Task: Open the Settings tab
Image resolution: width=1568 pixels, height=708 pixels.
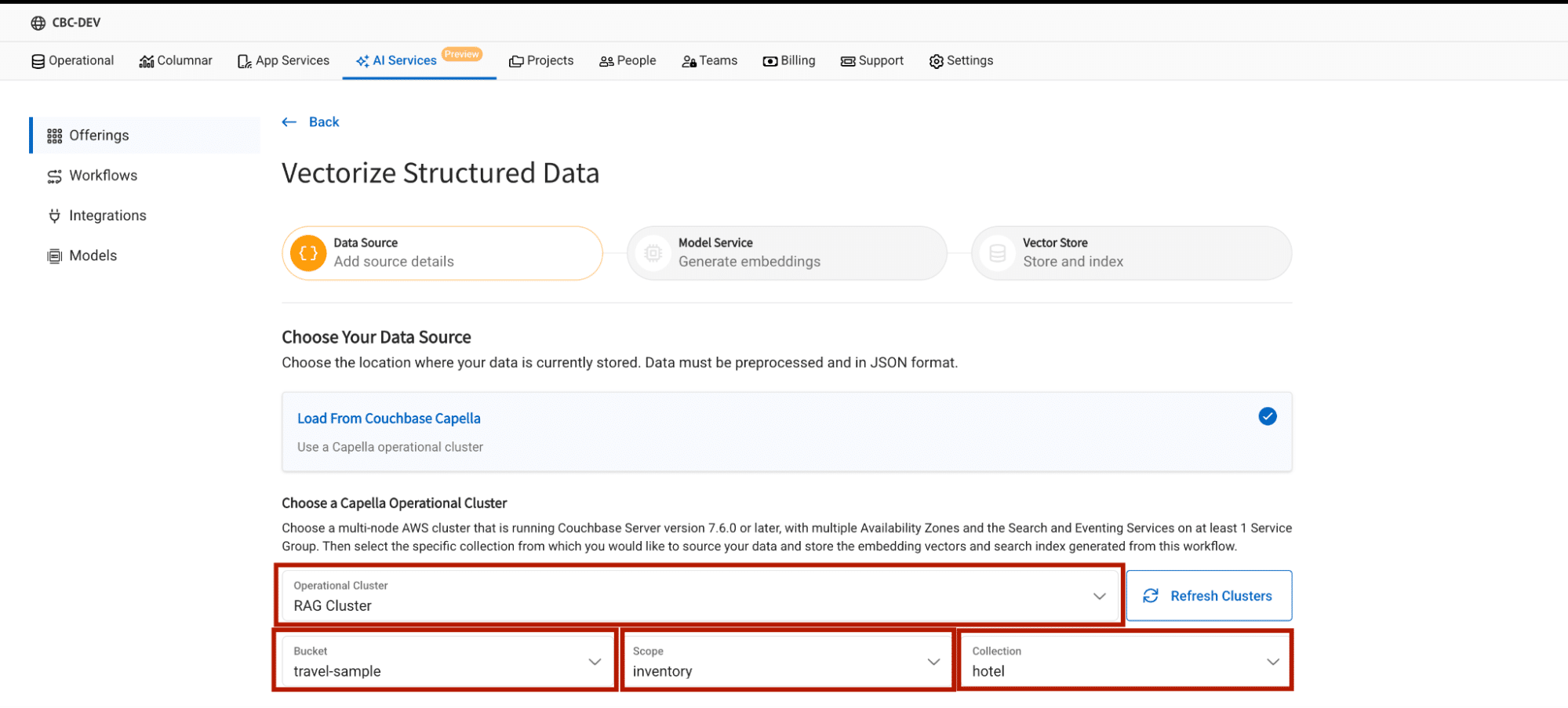Action: pos(961,61)
